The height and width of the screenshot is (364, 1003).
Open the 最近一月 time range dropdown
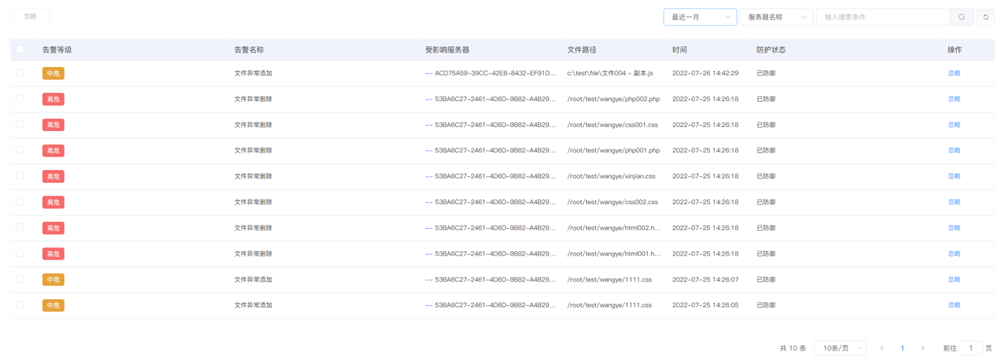(x=700, y=17)
